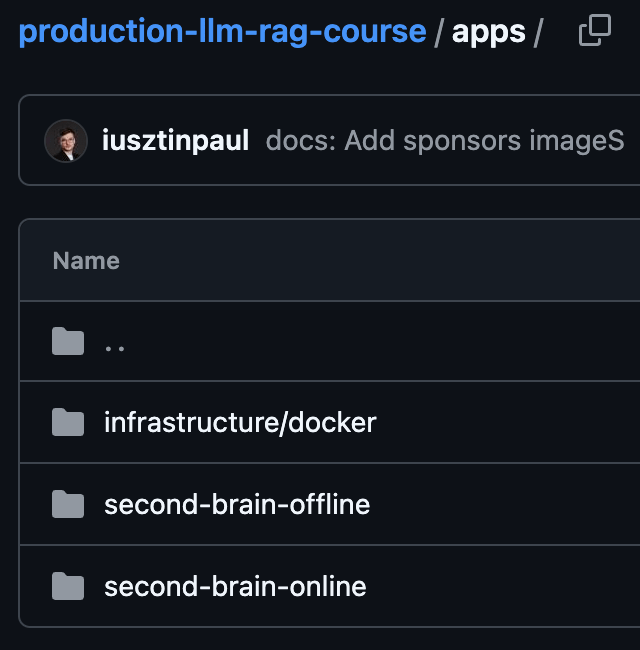Open iusztinpaul's avatar image
This screenshot has height=650, width=640.
click(x=66, y=141)
